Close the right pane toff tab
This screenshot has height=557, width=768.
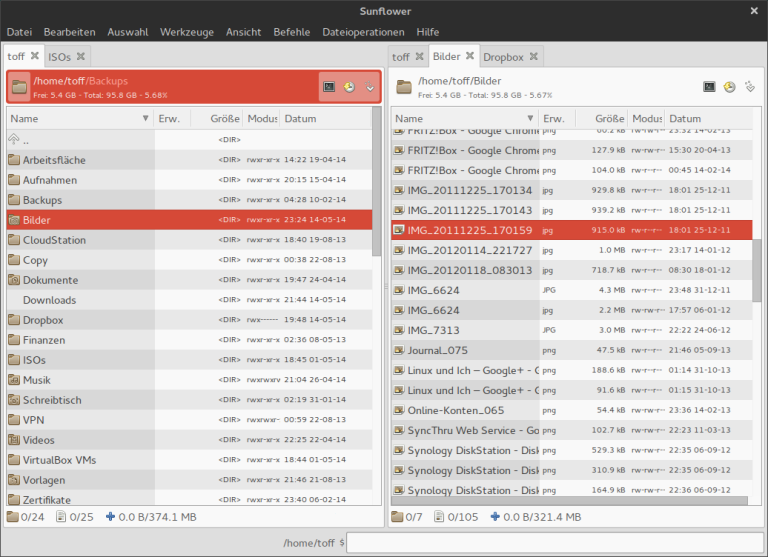coord(419,56)
